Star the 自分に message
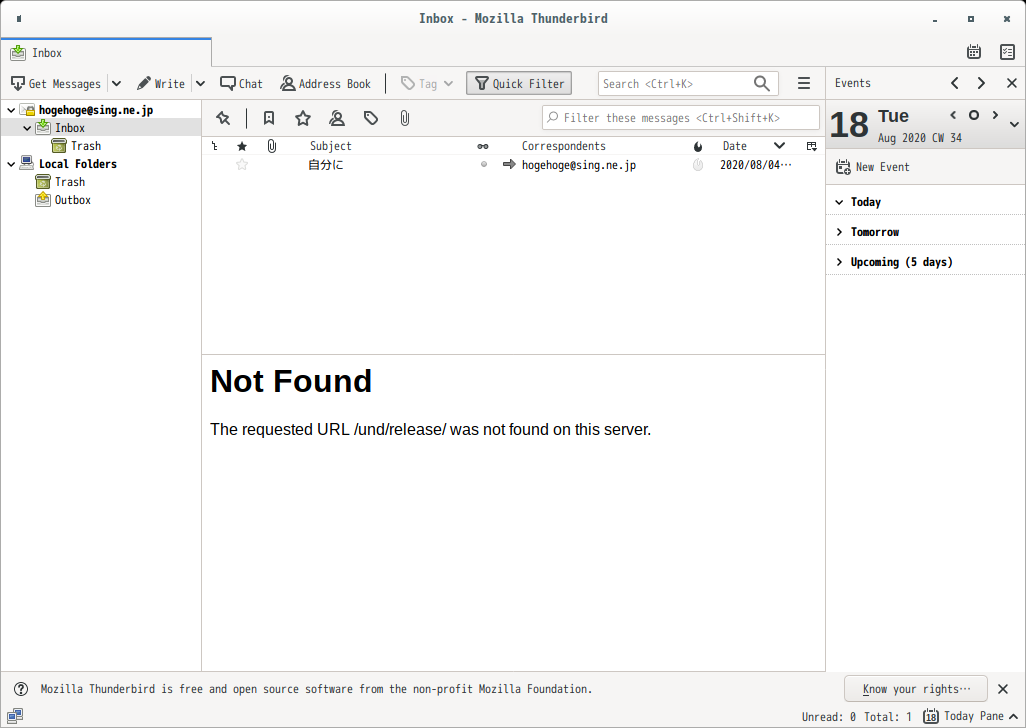Image resolution: width=1026 pixels, height=728 pixels. click(242, 165)
